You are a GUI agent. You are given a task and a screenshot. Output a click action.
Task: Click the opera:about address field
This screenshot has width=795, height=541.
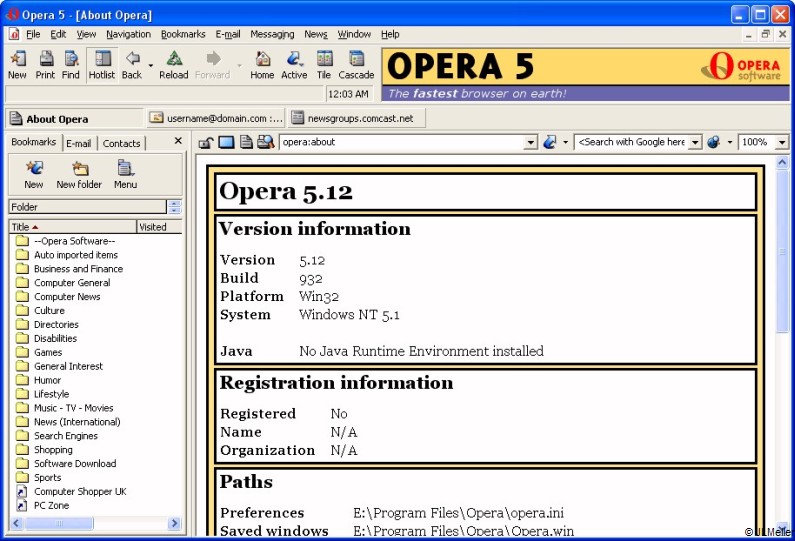402,142
